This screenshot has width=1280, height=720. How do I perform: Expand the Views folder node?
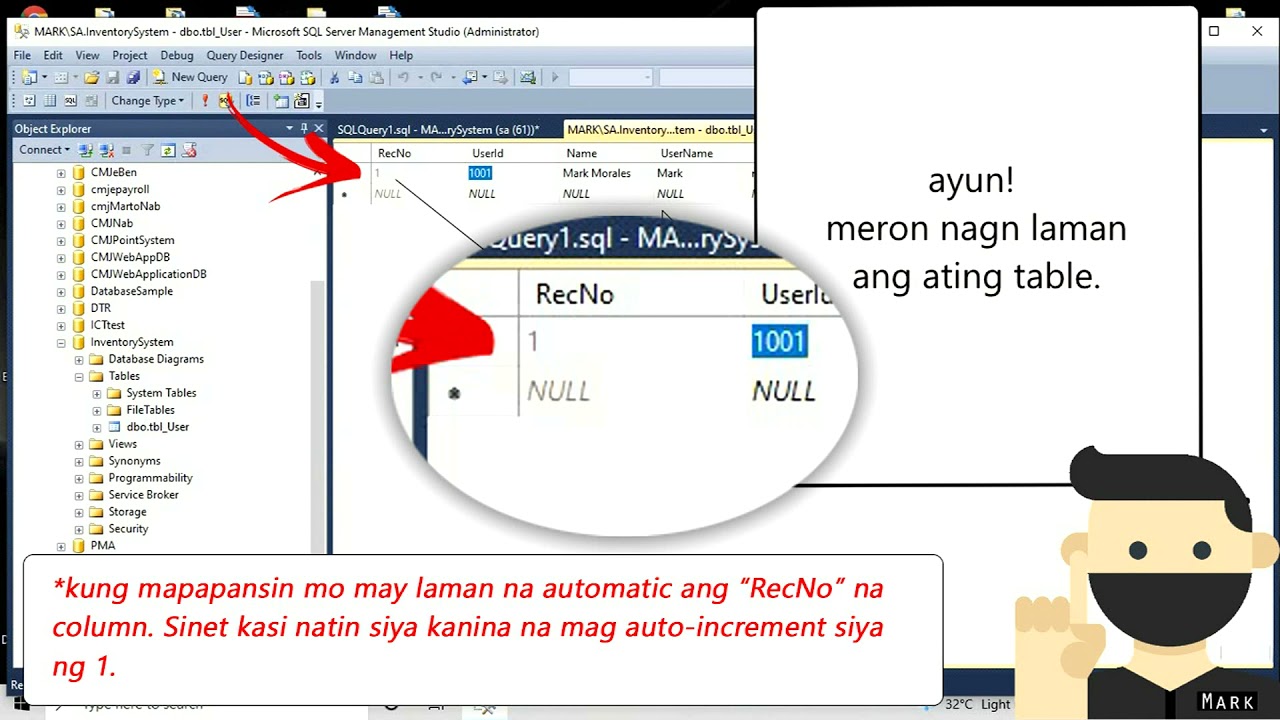click(x=79, y=444)
